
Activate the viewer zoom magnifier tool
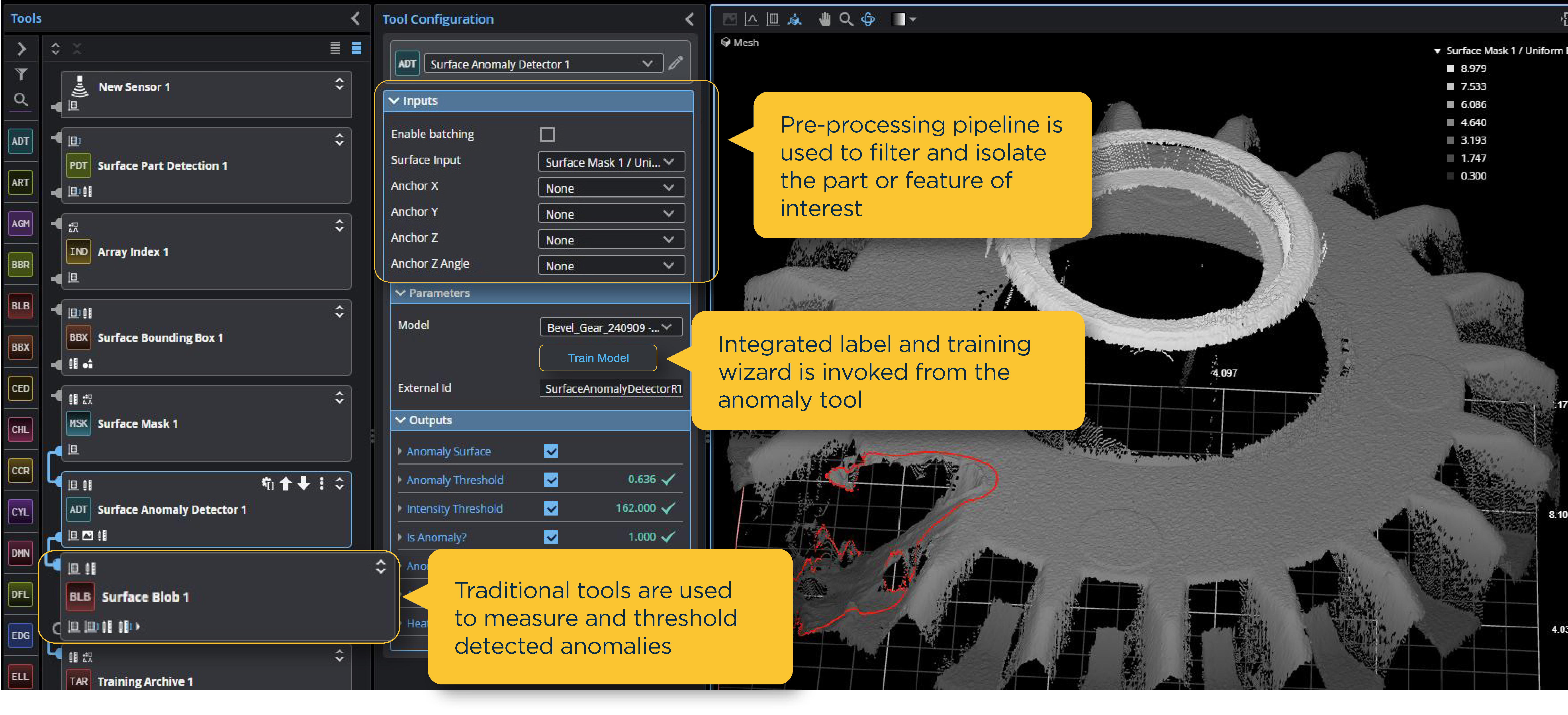(846, 20)
